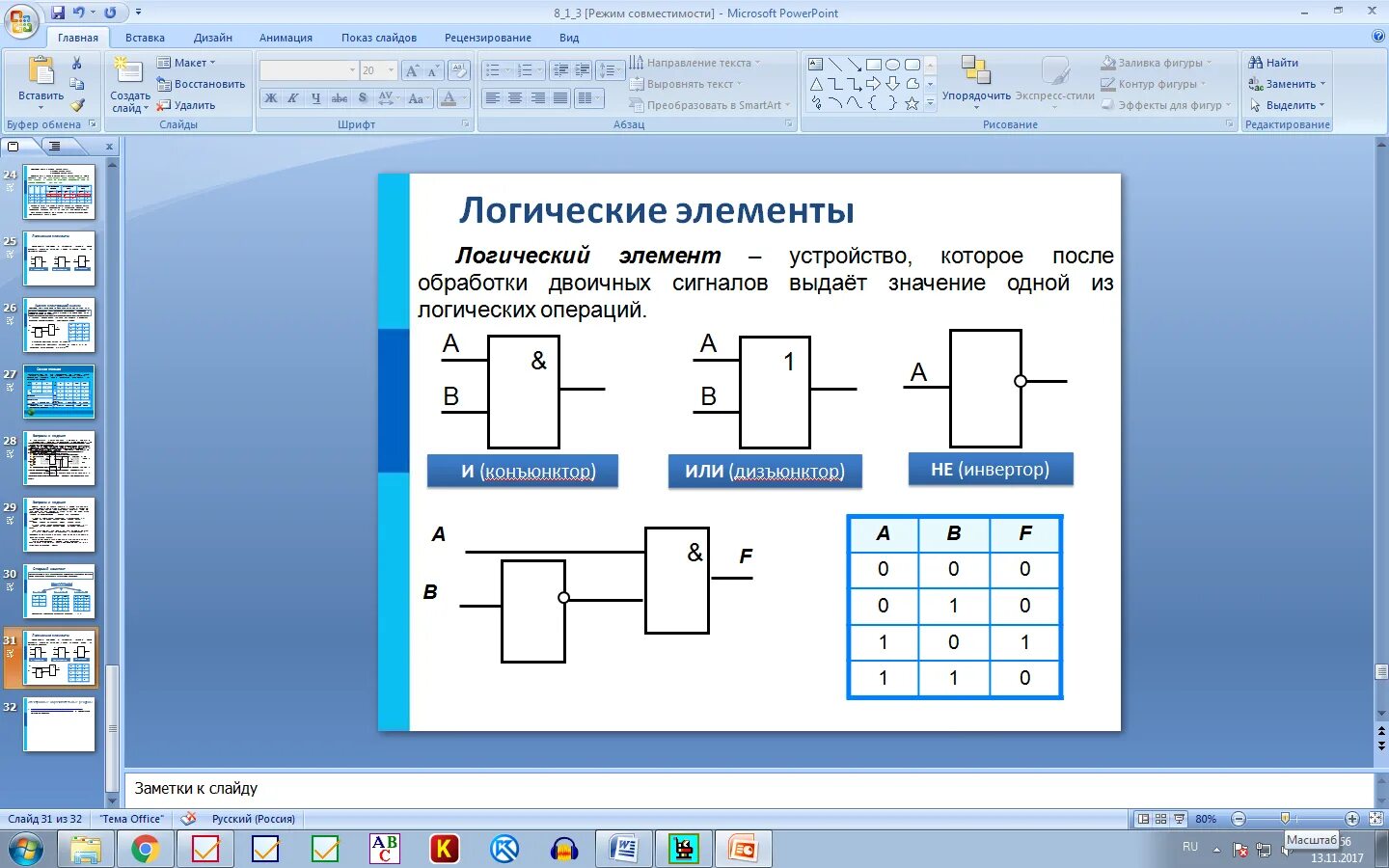1389x868 pixels.
Task: Select the Rectangle shape in the gallery
Action: click(874, 65)
